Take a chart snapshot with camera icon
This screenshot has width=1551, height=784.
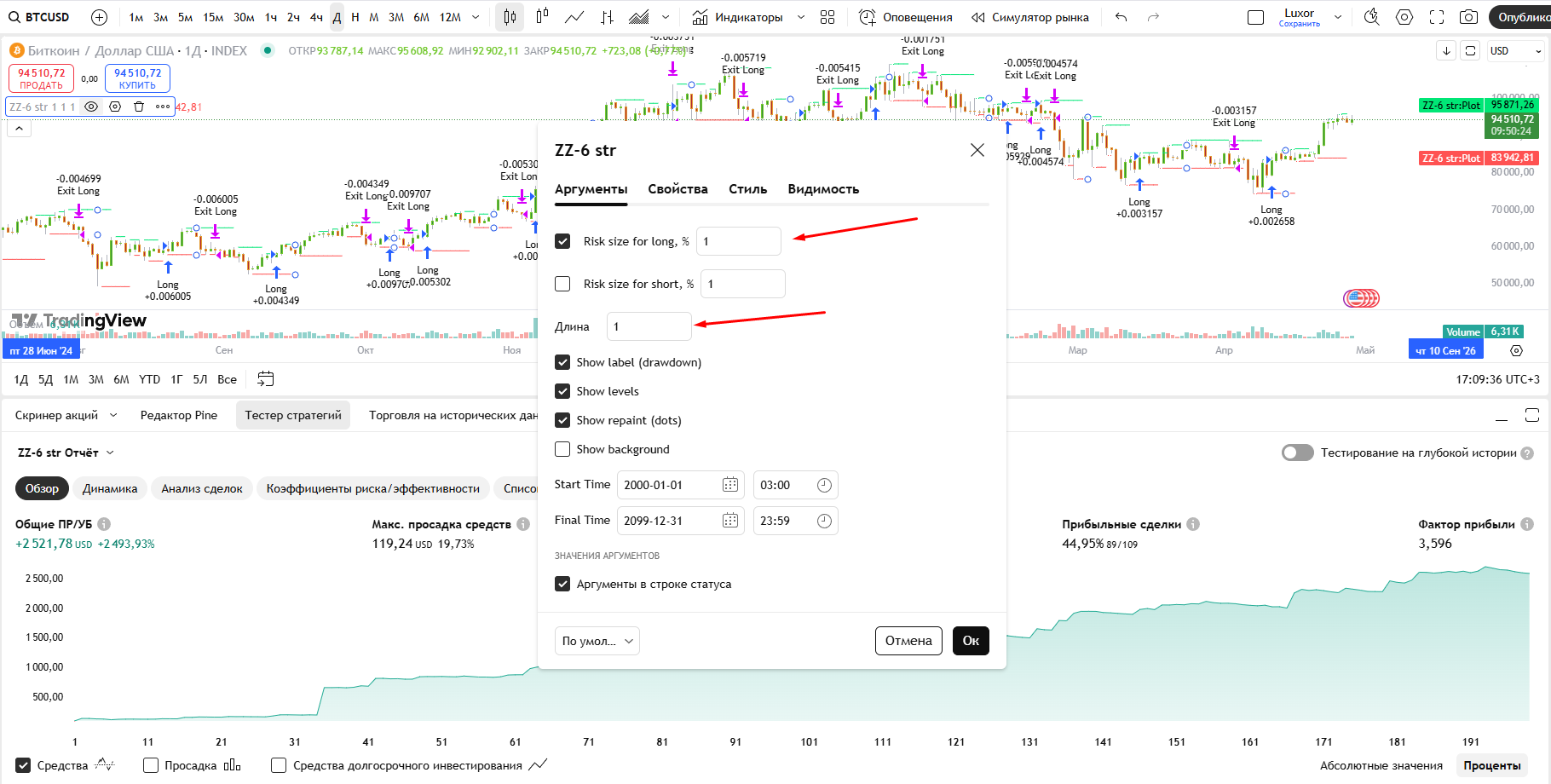pos(1468,17)
